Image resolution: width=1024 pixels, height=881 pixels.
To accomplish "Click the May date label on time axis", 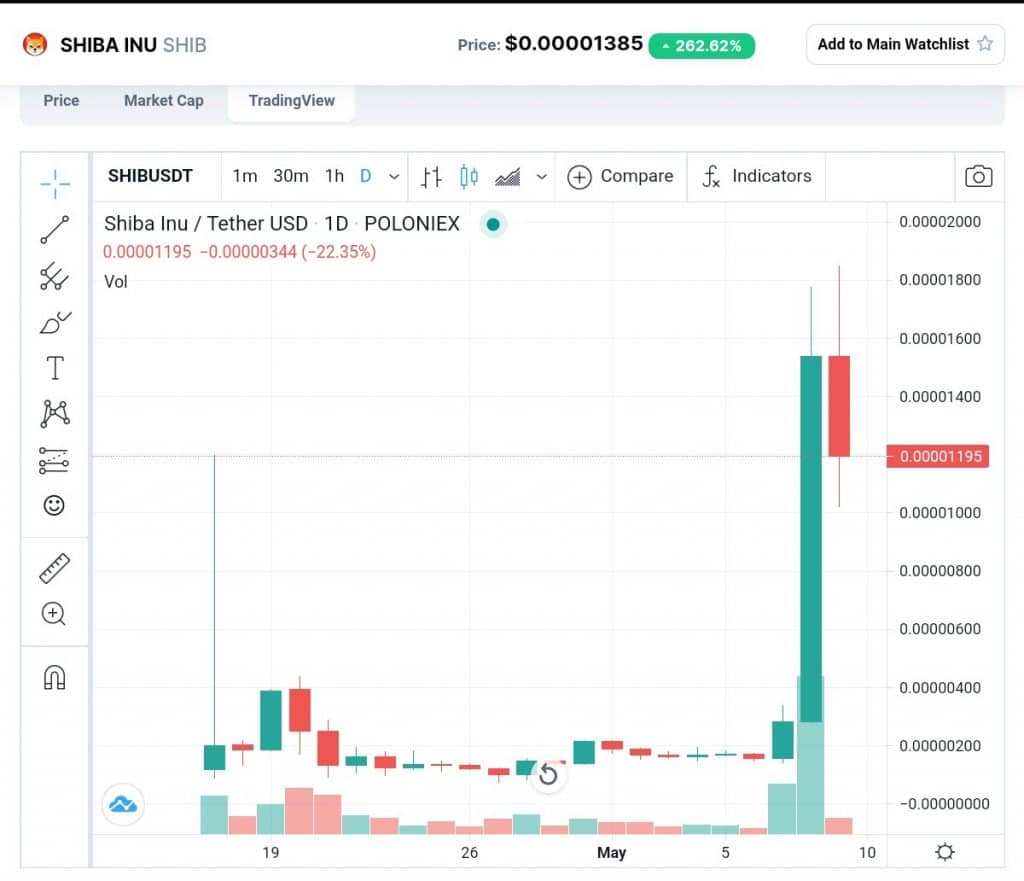I will (x=611, y=852).
